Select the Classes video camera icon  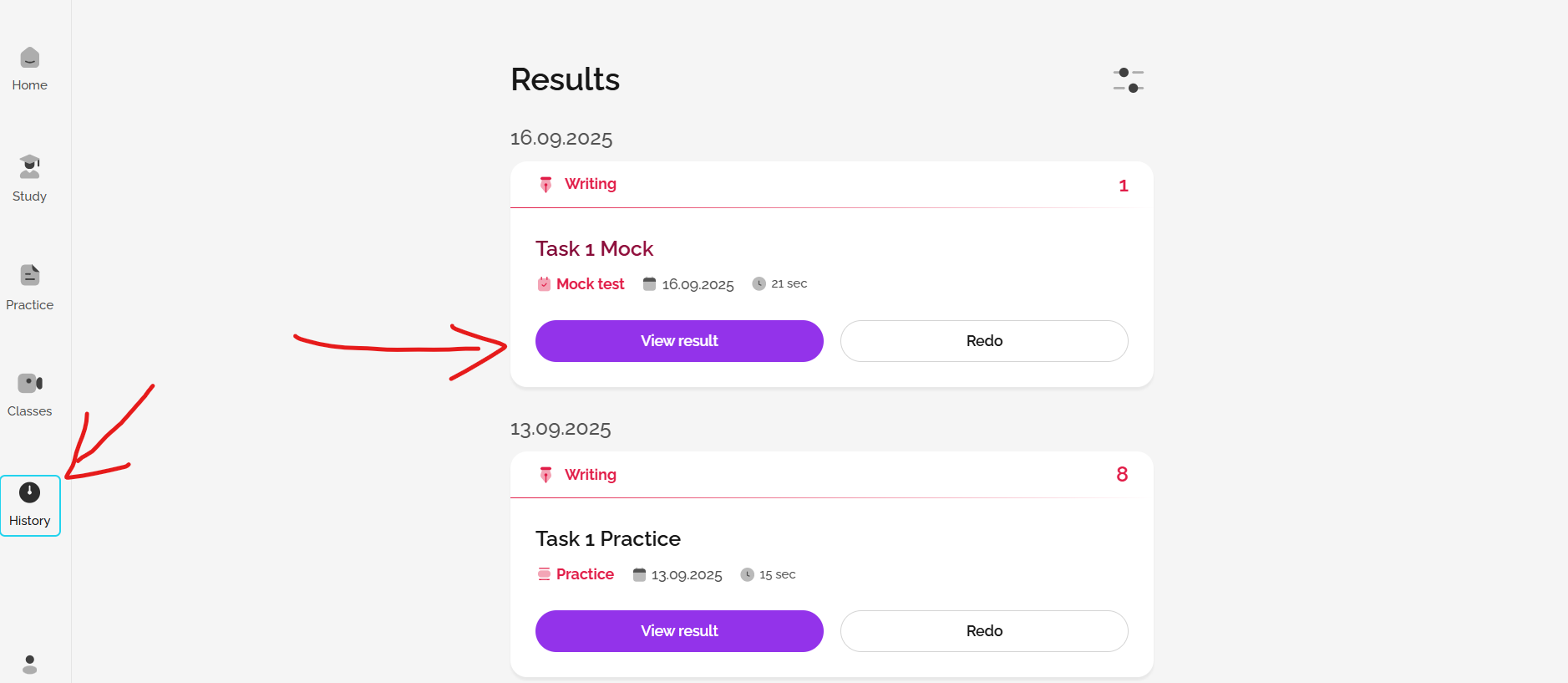pyautogui.click(x=30, y=383)
